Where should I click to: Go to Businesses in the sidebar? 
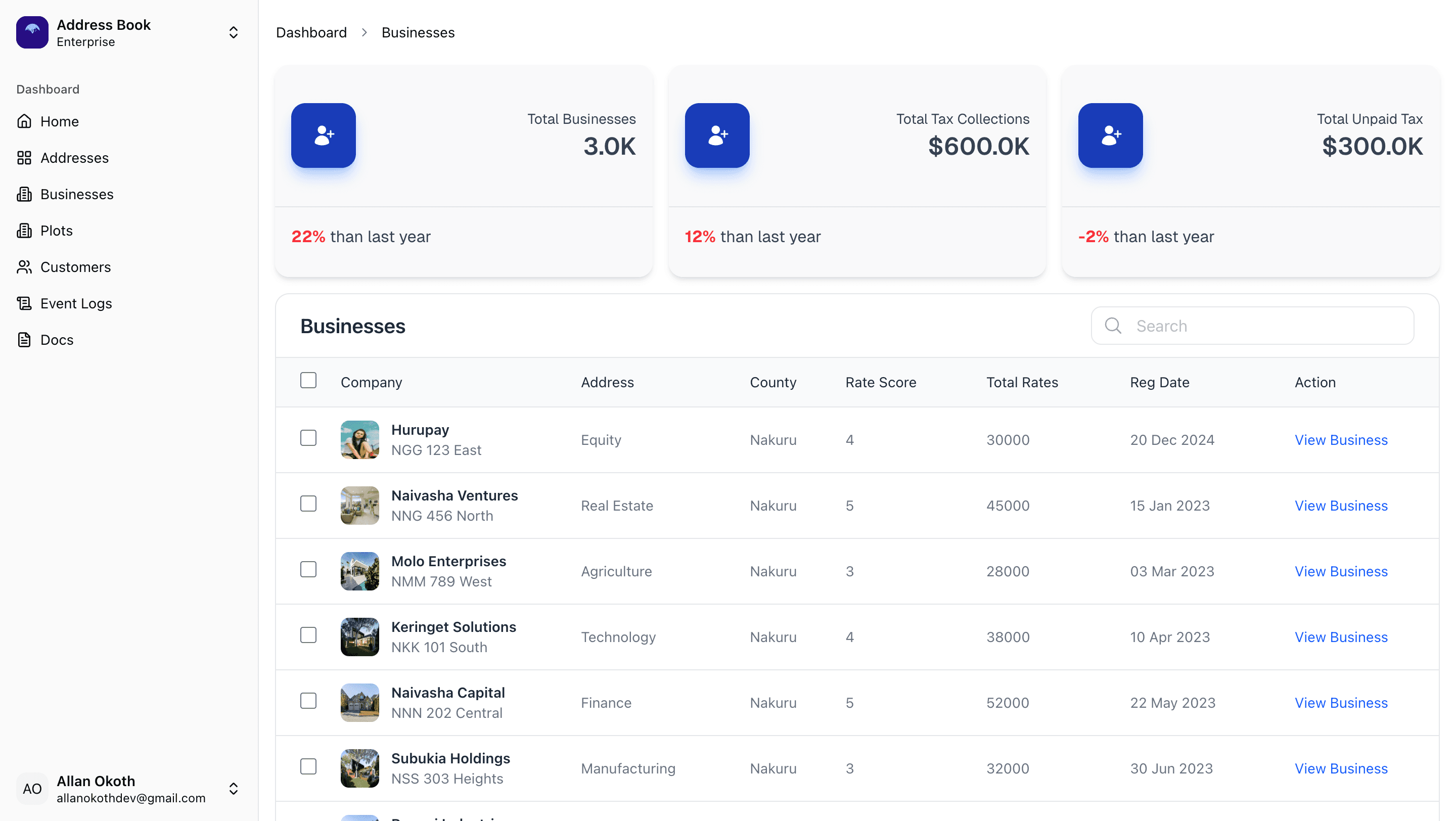coord(129,194)
